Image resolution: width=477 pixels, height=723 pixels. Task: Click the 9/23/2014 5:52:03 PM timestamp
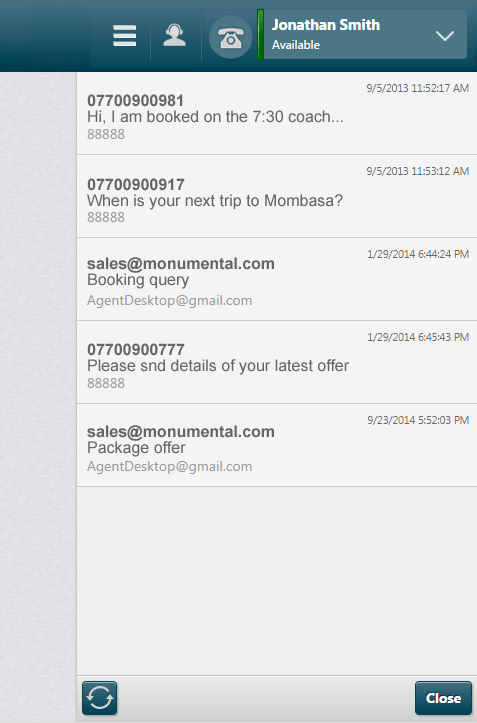(x=418, y=420)
